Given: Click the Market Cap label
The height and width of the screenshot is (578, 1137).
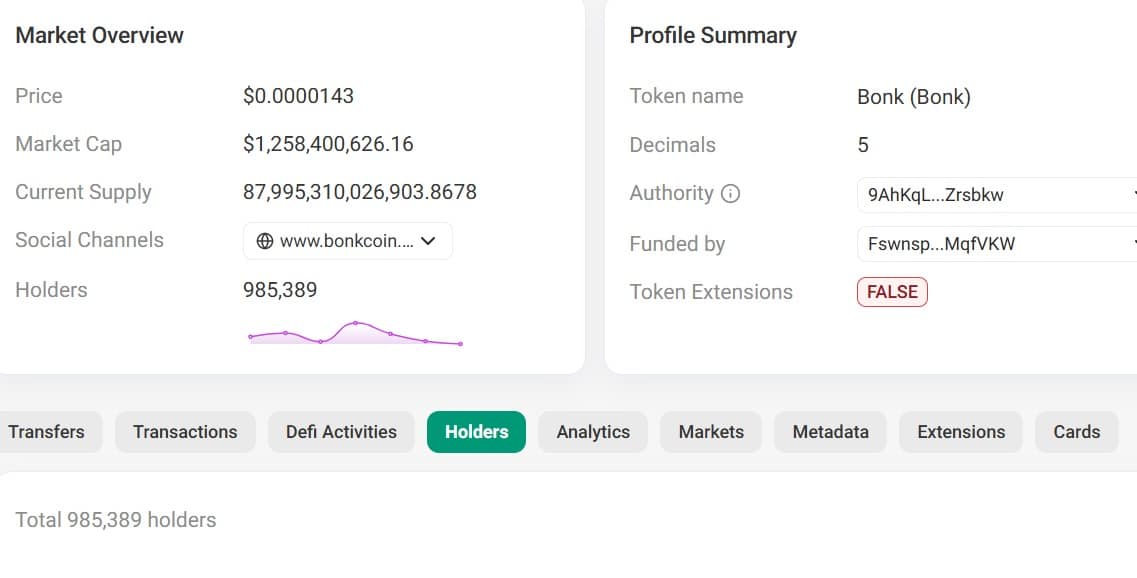Looking at the screenshot, I should click(x=68, y=144).
